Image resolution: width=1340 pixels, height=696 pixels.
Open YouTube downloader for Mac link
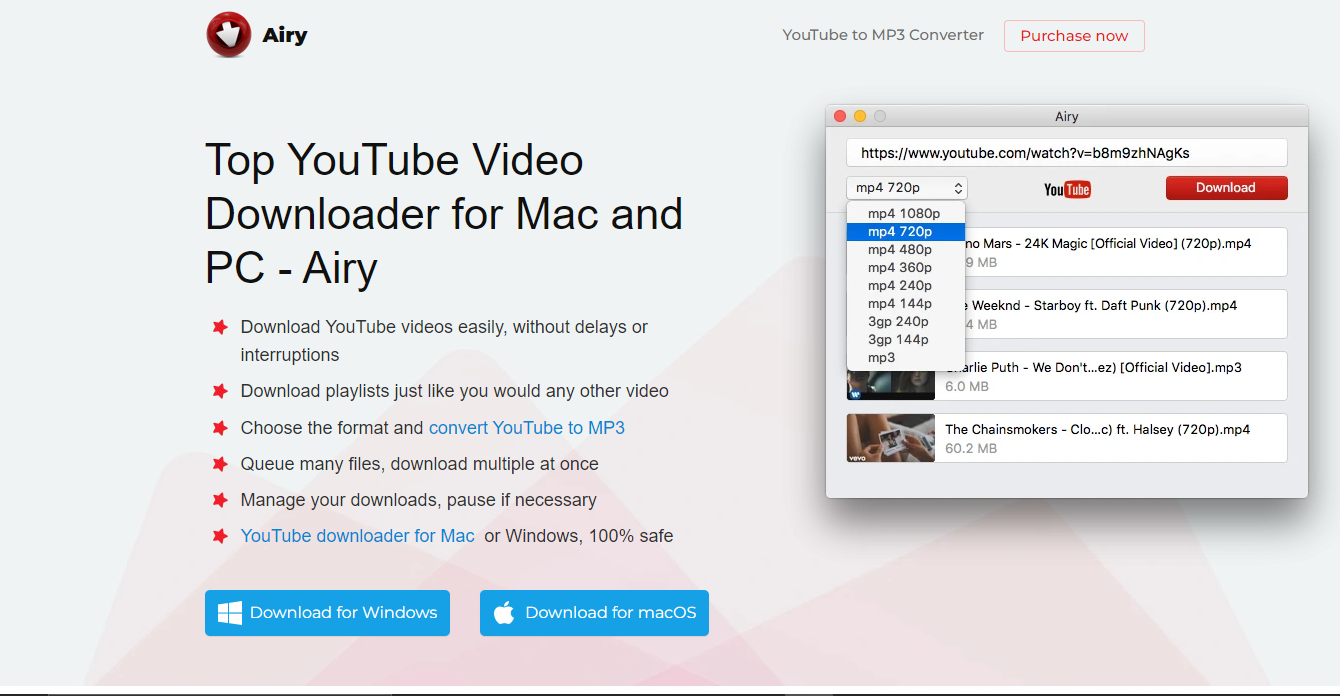click(x=358, y=536)
